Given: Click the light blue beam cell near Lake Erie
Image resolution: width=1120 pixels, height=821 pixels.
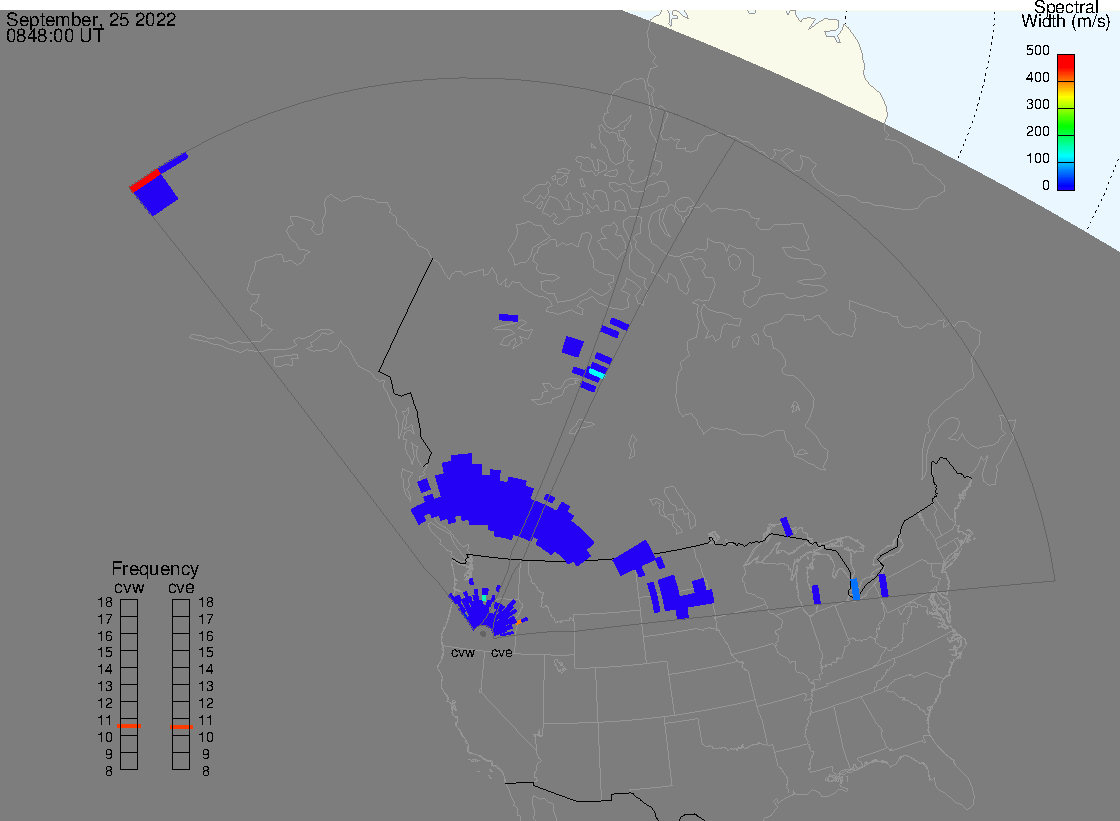Looking at the screenshot, I should tap(854, 589).
